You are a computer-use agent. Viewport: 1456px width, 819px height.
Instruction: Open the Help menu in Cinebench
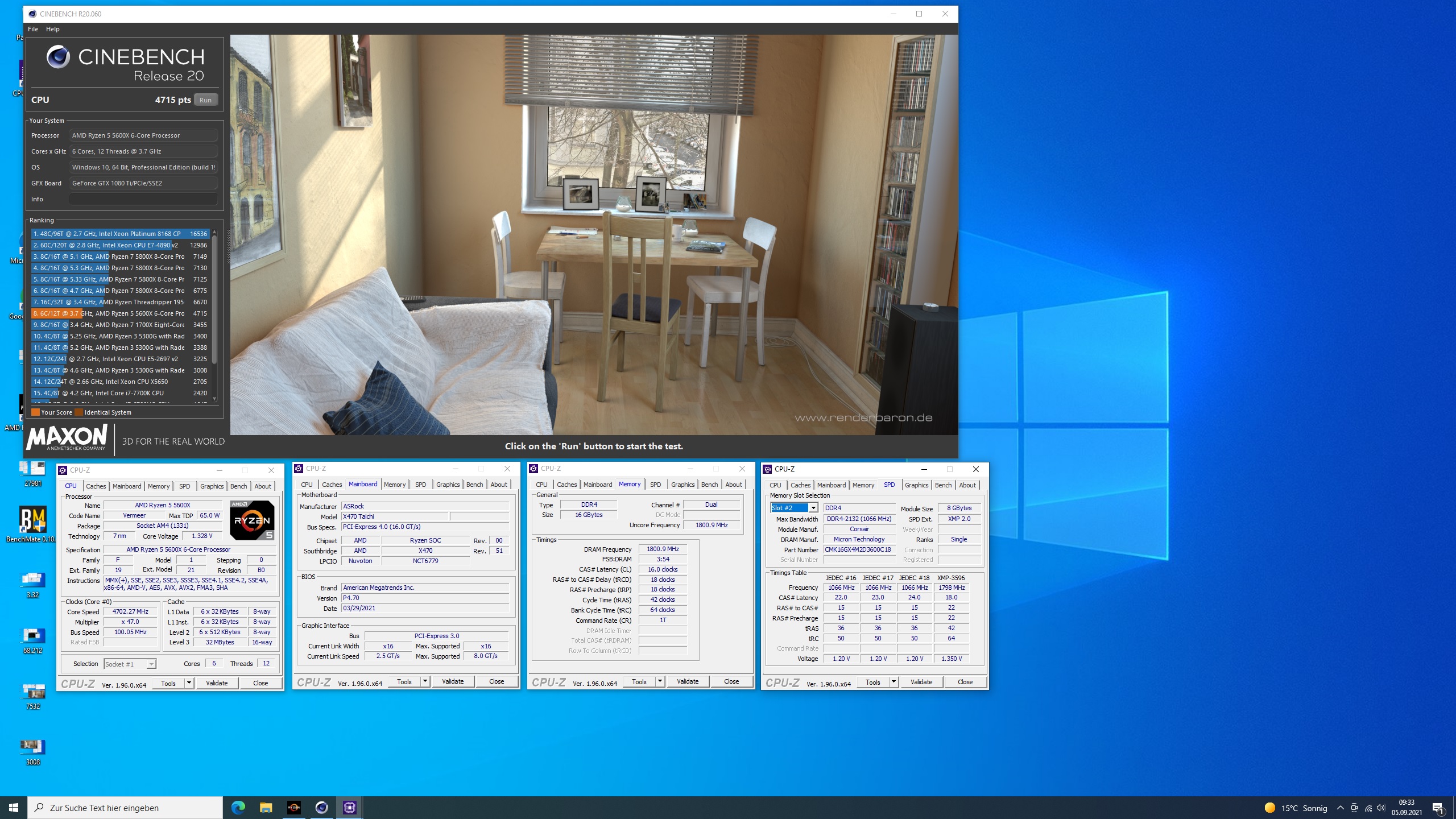coord(53,29)
